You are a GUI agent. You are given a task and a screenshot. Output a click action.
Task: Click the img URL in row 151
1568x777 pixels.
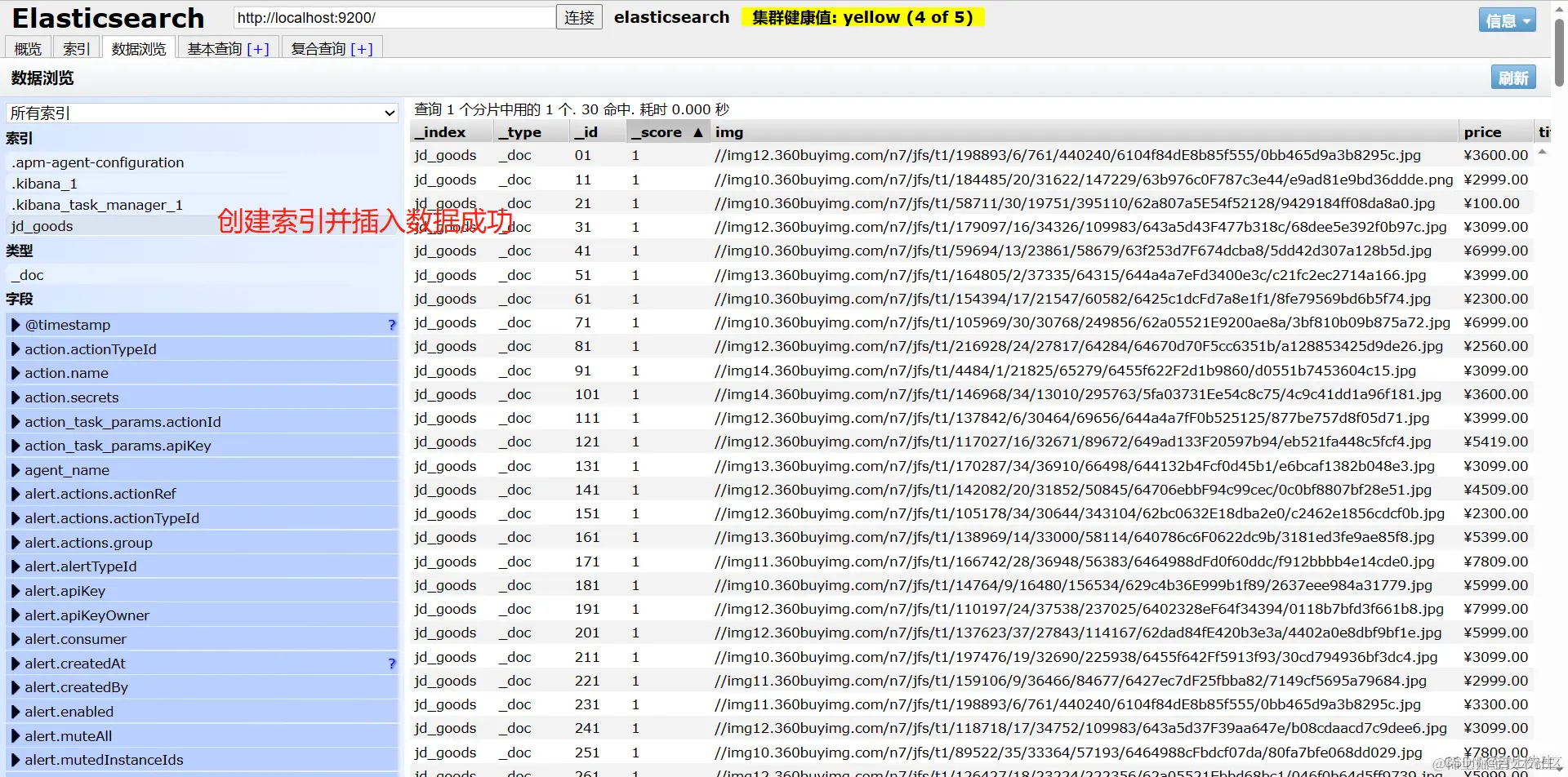point(1080,513)
